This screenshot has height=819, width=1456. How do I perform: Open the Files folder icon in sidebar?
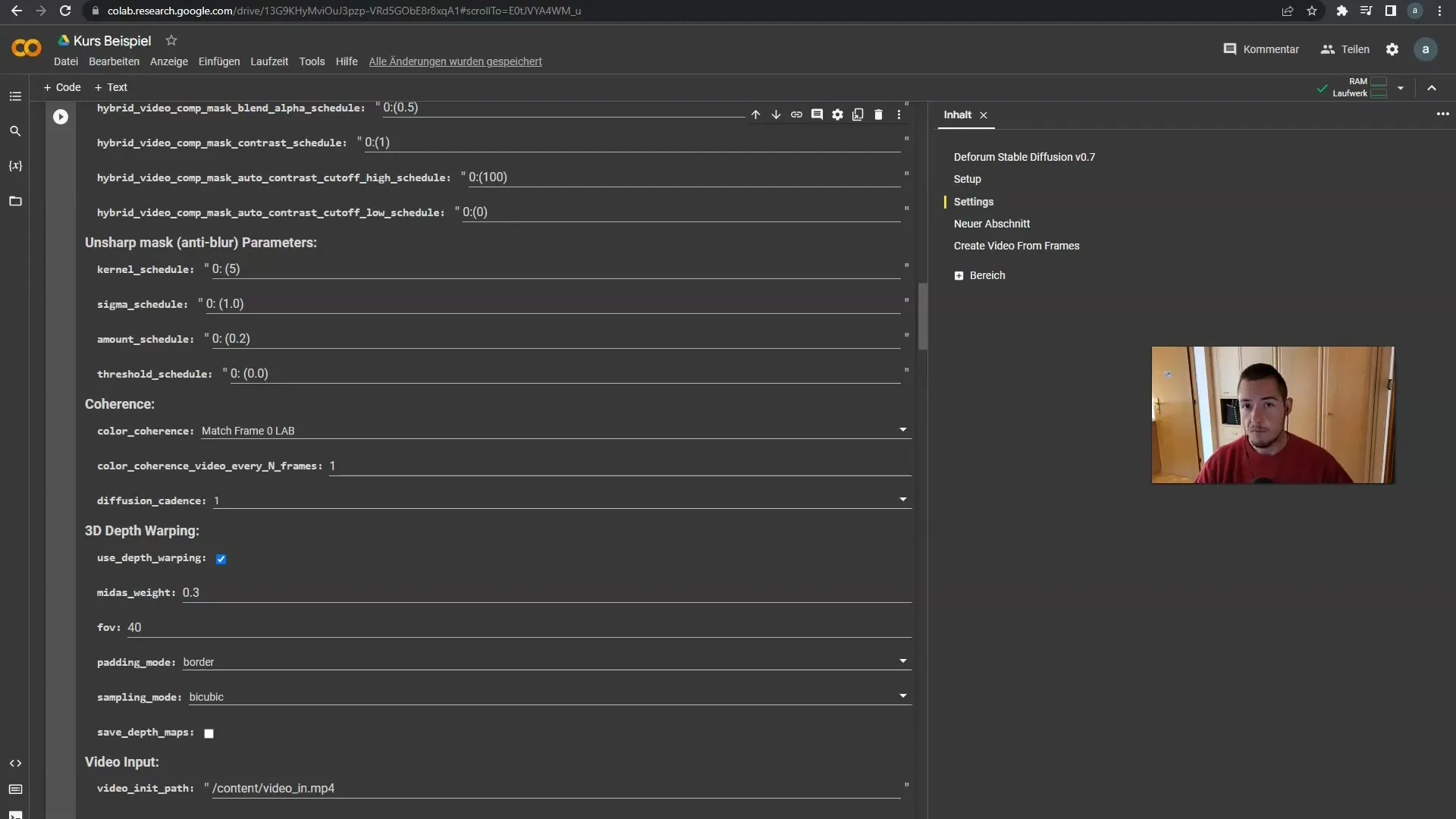(x=15, y=201)
